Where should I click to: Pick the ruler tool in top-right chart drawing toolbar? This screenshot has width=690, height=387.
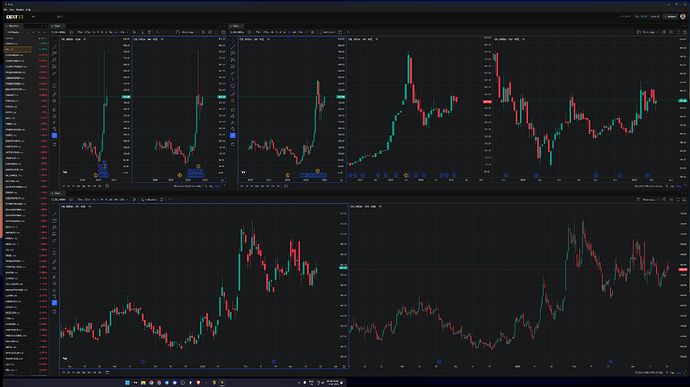[x=233, y=94]
